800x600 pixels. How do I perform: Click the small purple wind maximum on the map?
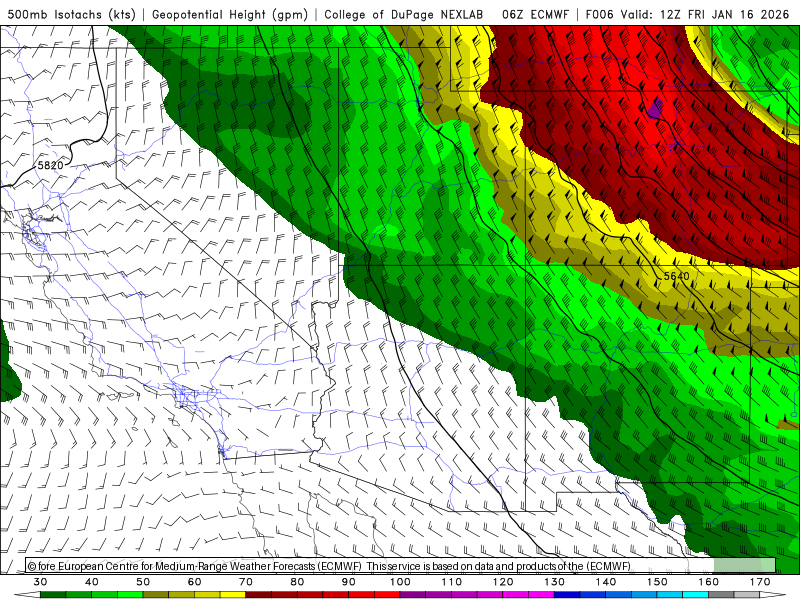tap(655, 109)
